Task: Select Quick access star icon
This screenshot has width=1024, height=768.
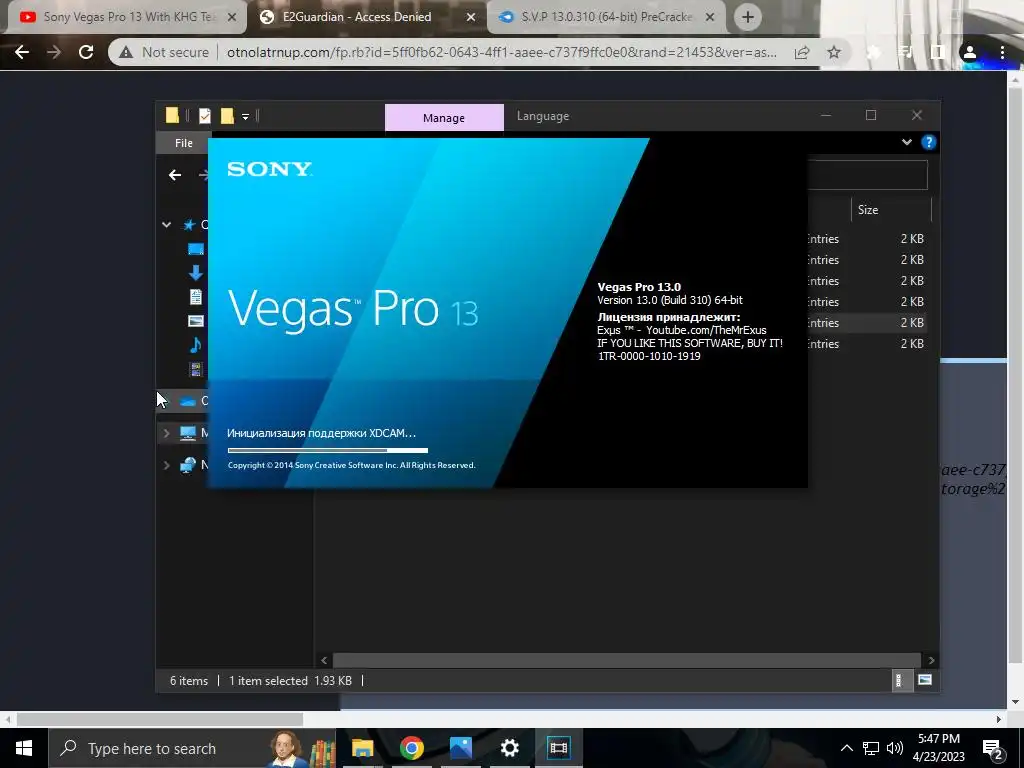Action: [x=189, y=225]
